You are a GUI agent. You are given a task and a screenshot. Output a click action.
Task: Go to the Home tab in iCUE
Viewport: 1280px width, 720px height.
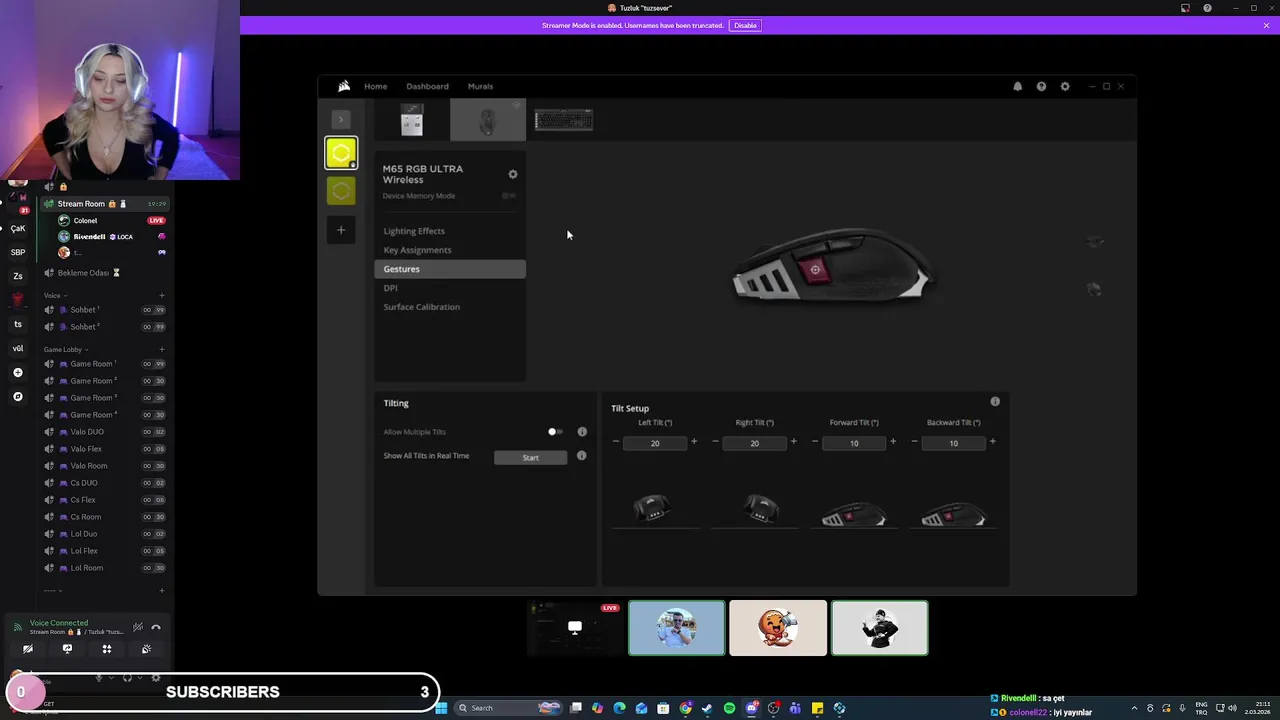375,86
